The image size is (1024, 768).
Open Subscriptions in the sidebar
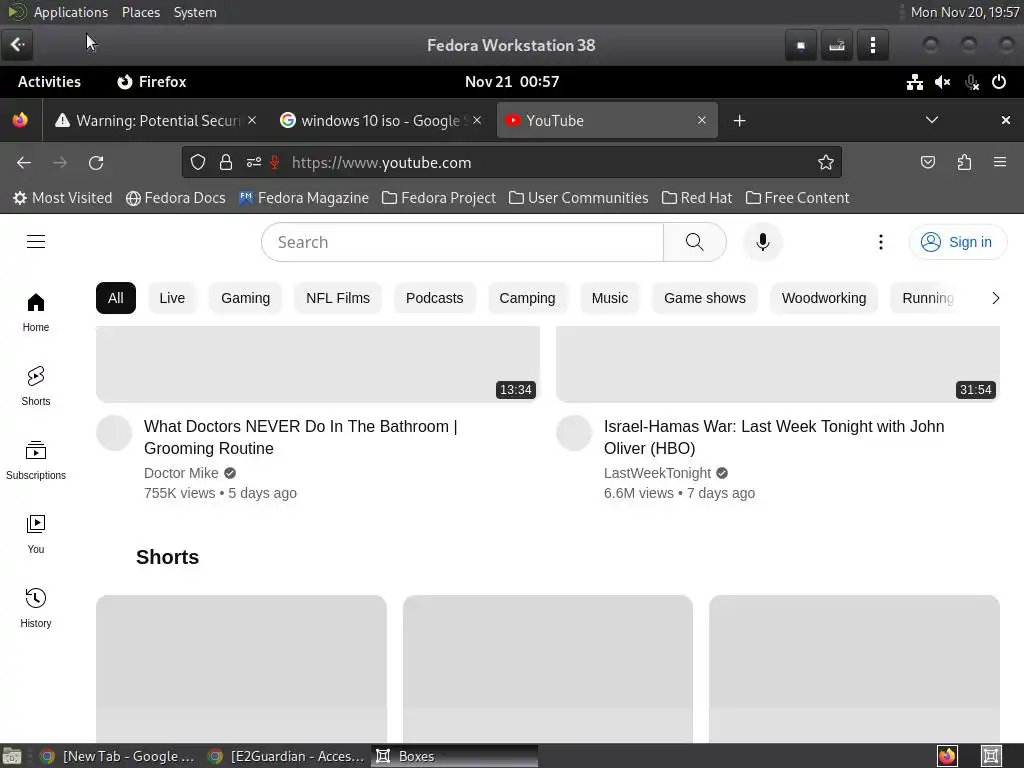36,460
